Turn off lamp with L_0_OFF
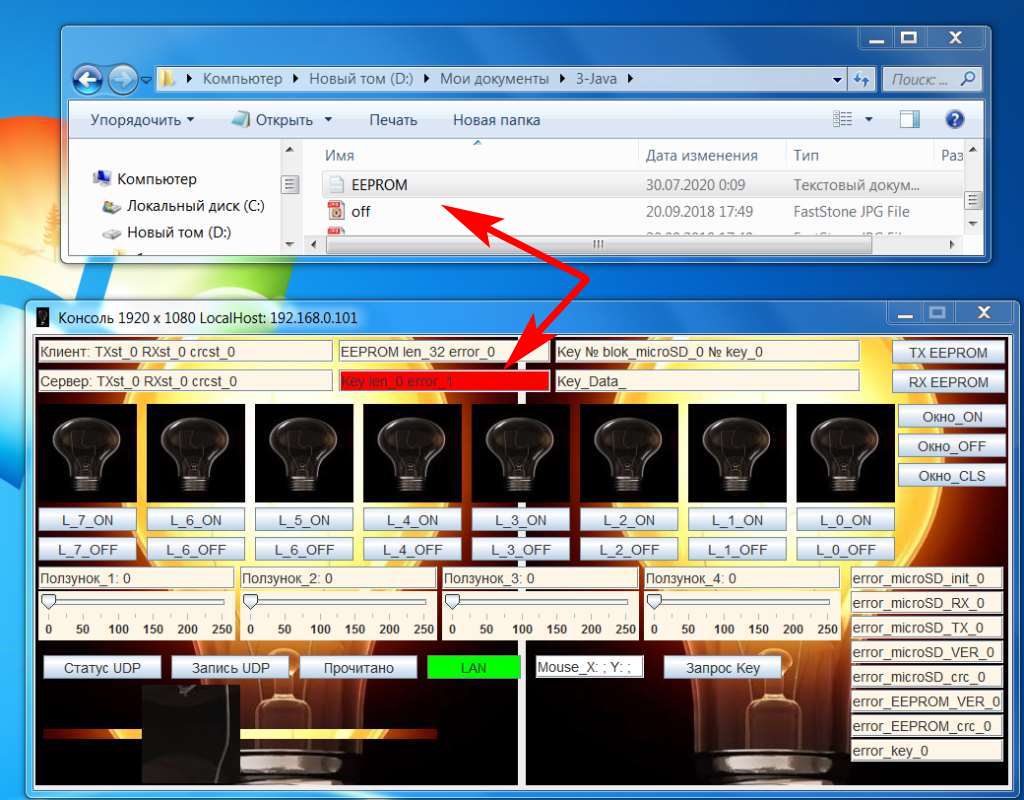This screenshot has width=1024, height=800. pos(845,549)
